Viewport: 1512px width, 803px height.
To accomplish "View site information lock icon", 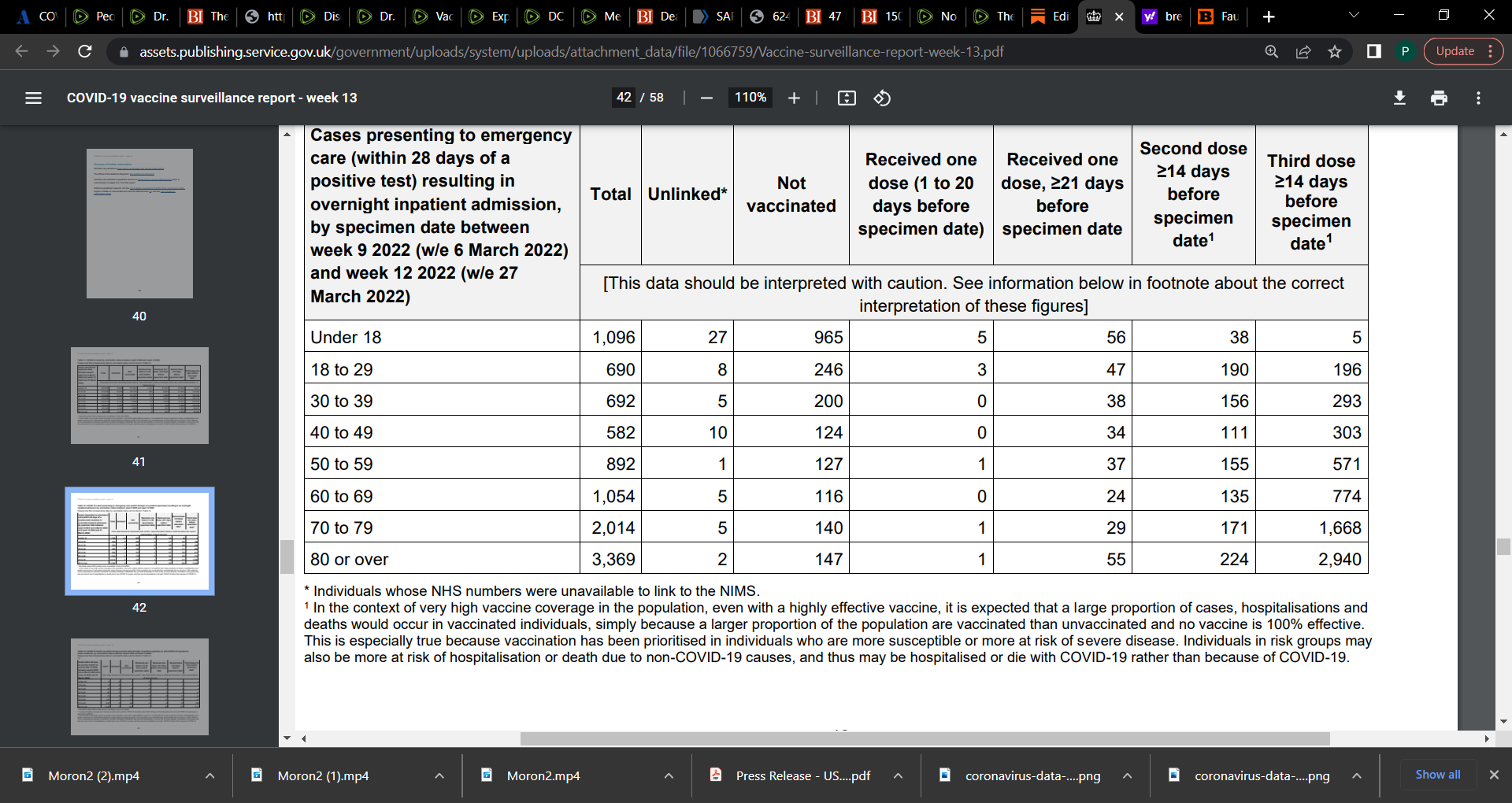I will 123,52.
